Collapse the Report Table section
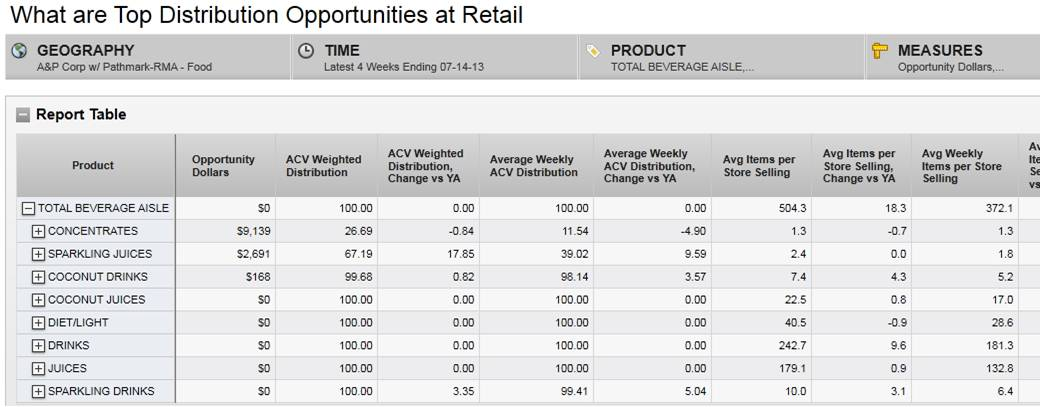This screenshot has width=1041, height=407. (22, 115)
